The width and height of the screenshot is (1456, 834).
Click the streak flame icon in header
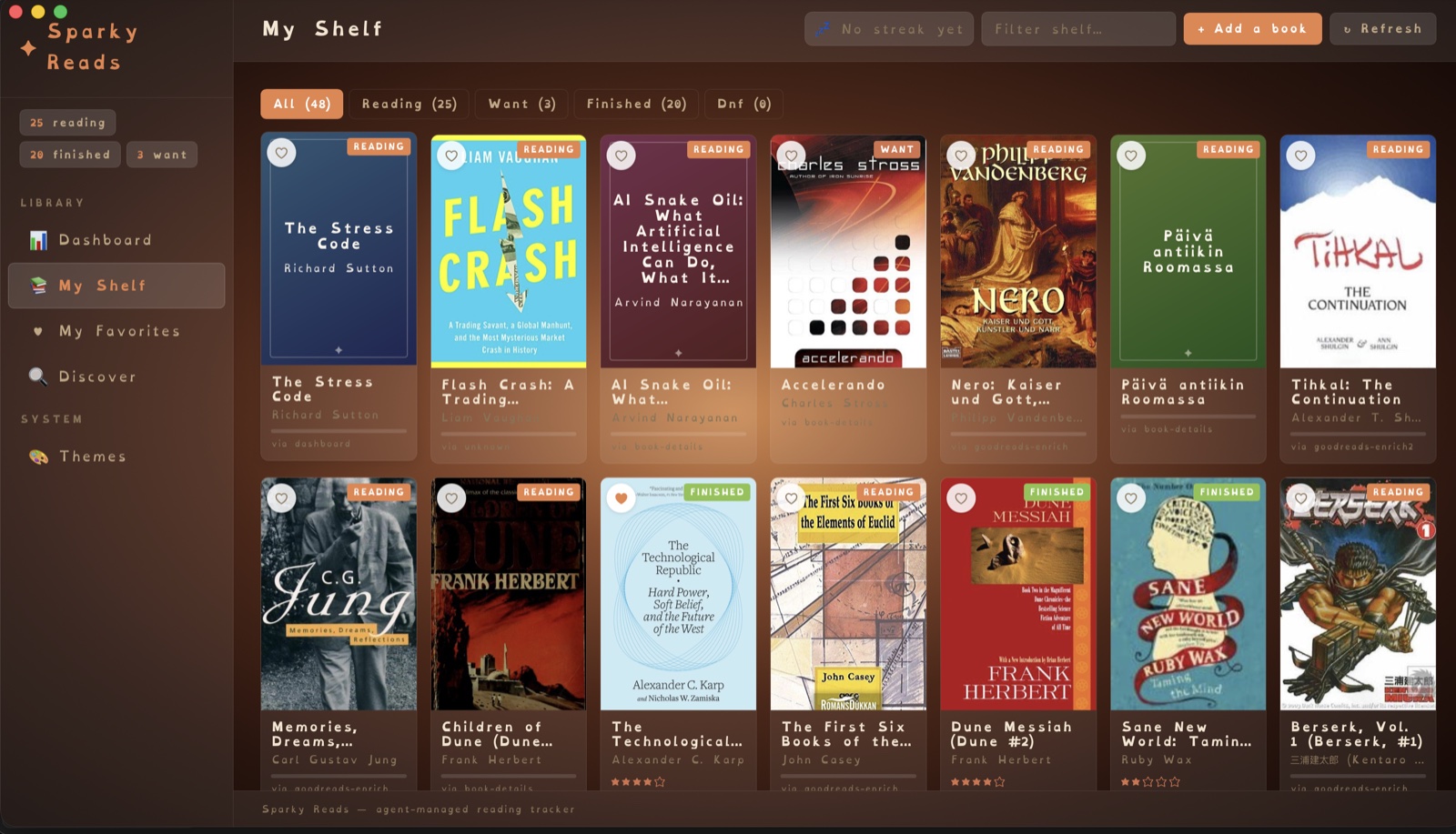tap(823, 29)
